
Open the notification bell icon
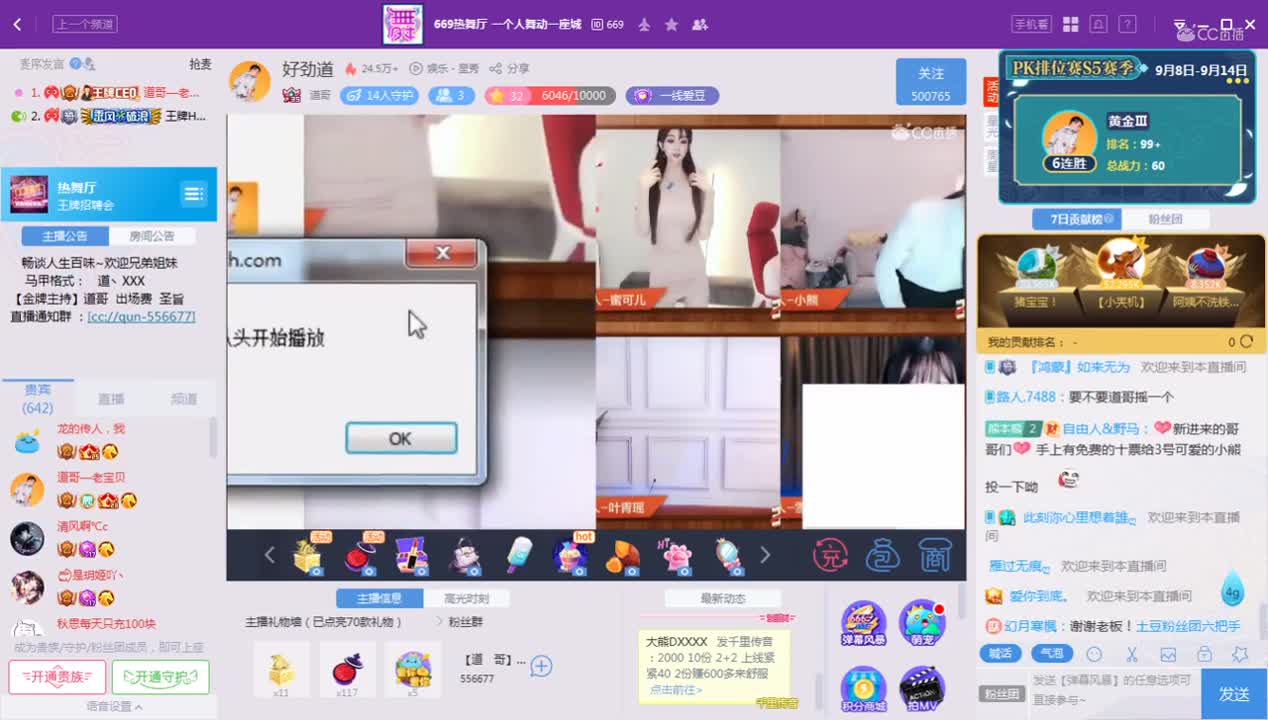pos(1098,24)
